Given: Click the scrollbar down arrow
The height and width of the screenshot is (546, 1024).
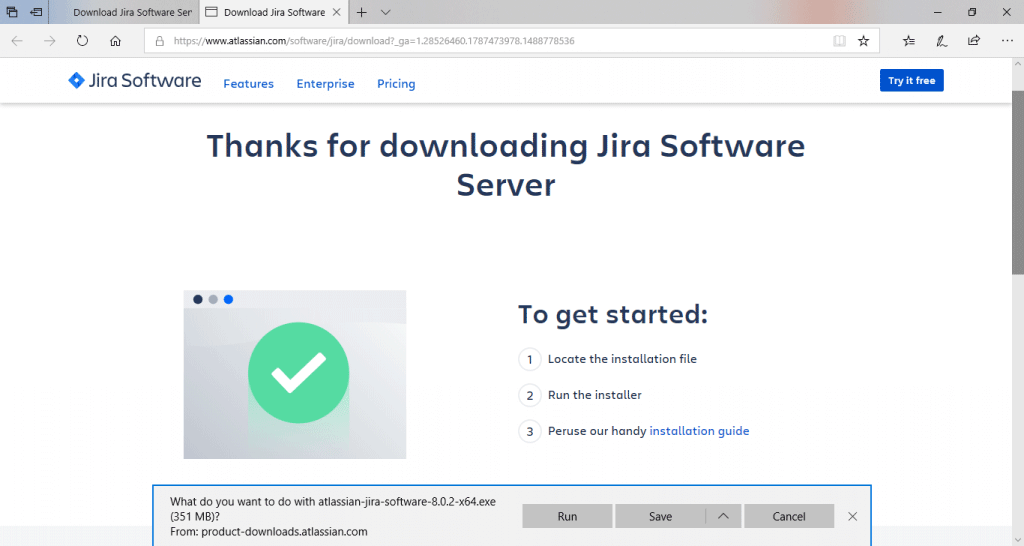Looking at the screenshot, I should (x=1017, y=540).
